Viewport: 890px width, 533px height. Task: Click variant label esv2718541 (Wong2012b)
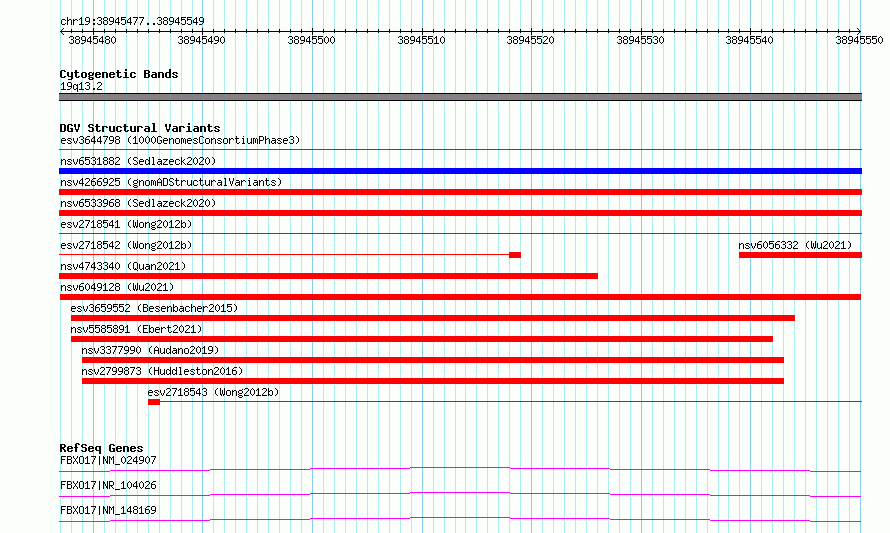click(126, 224)
